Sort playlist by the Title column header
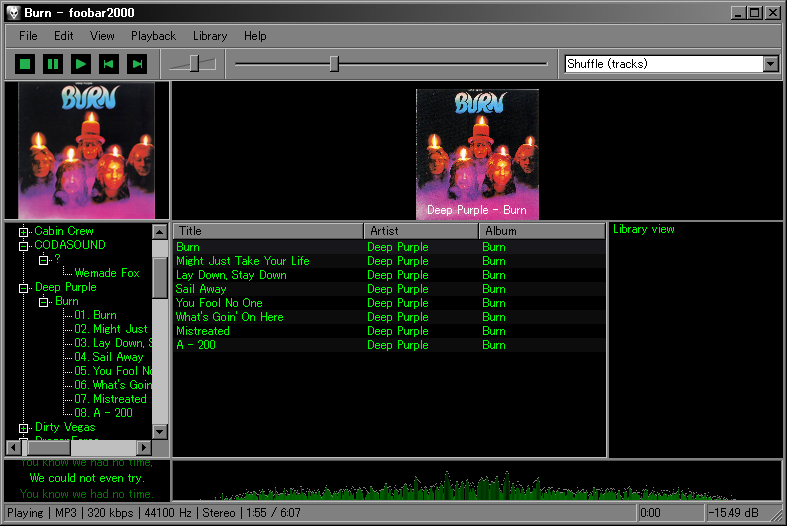The height and width of the screenshot is (526, 787). 268,231
